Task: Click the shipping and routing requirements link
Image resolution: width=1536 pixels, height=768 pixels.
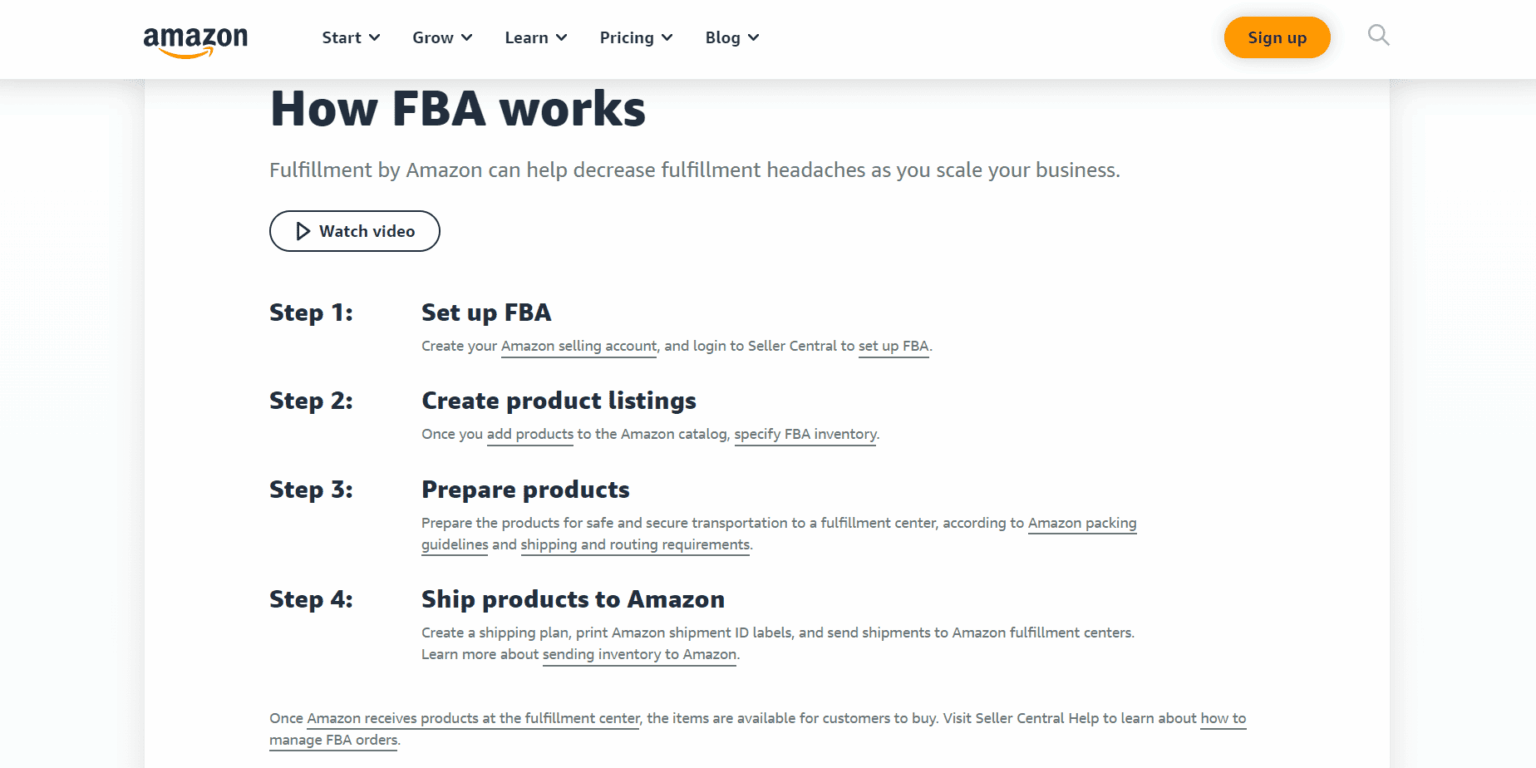Action: pos(635,545)
